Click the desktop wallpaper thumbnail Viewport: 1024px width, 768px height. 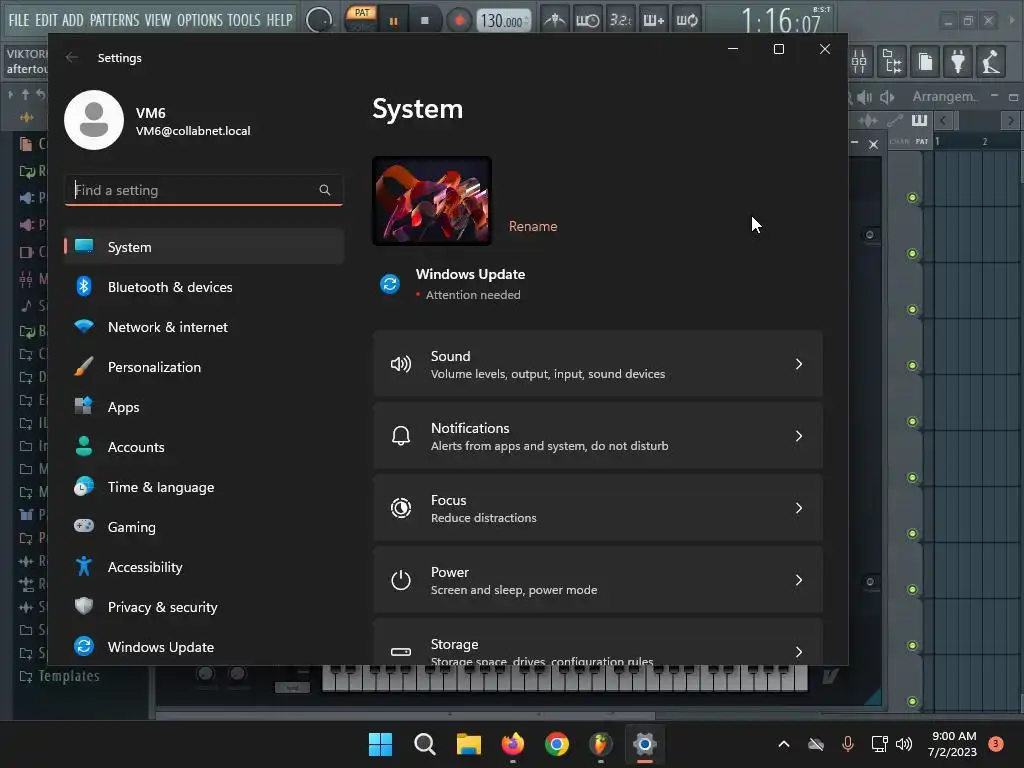click(432, 200)
